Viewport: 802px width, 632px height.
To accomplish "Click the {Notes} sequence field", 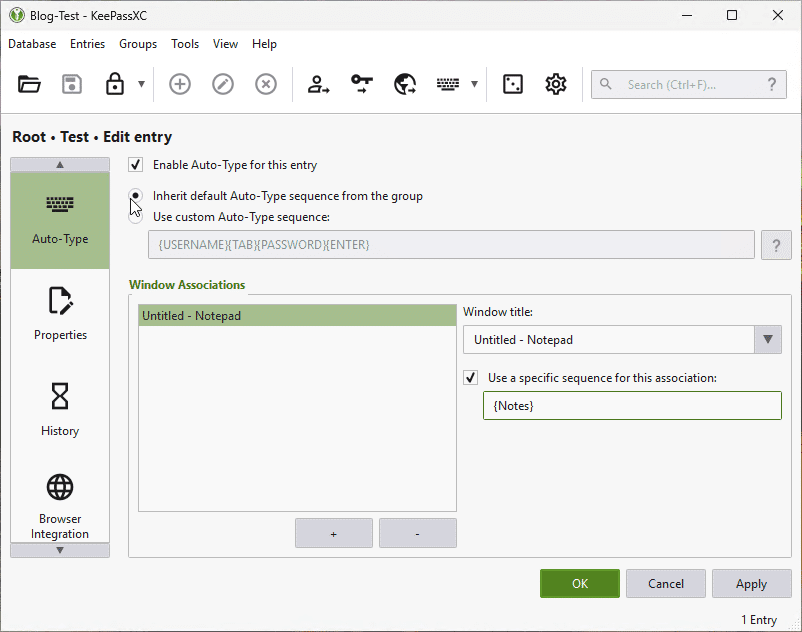I will (x=632, y=405).
